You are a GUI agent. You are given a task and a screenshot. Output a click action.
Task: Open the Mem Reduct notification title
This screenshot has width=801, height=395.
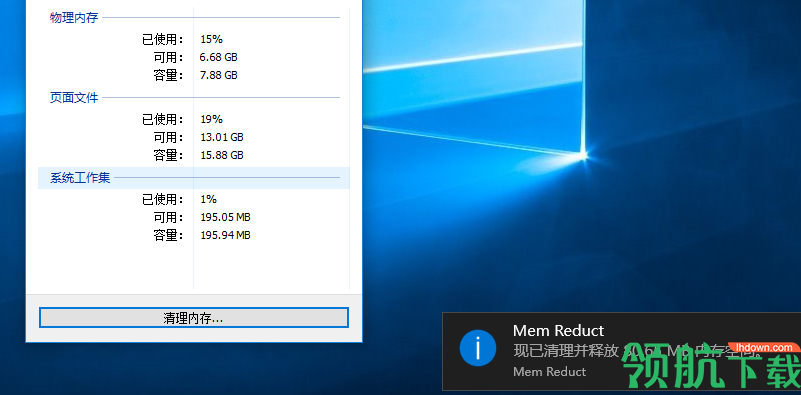(558, 331)
